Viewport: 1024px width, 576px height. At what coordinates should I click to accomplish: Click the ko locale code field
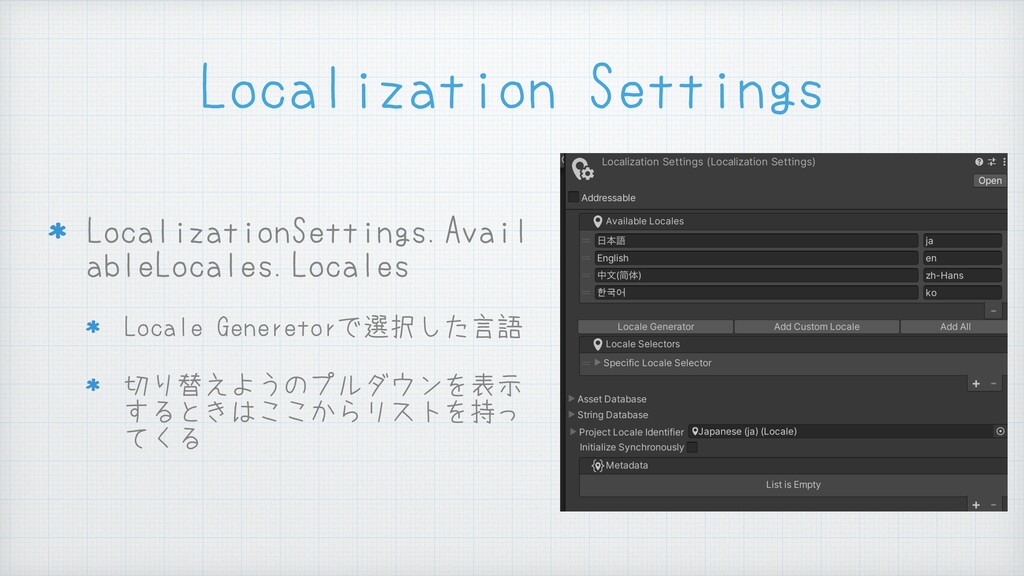[962, 293]
